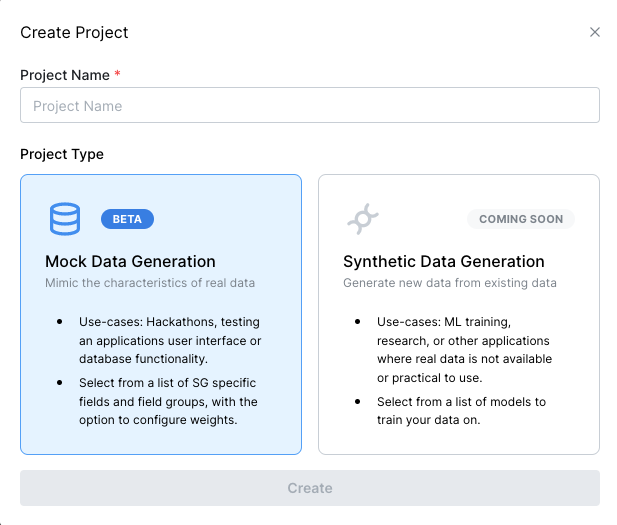Click the Project Name label
Viewport: 617px width, 525px height.
tap(65, 75)
